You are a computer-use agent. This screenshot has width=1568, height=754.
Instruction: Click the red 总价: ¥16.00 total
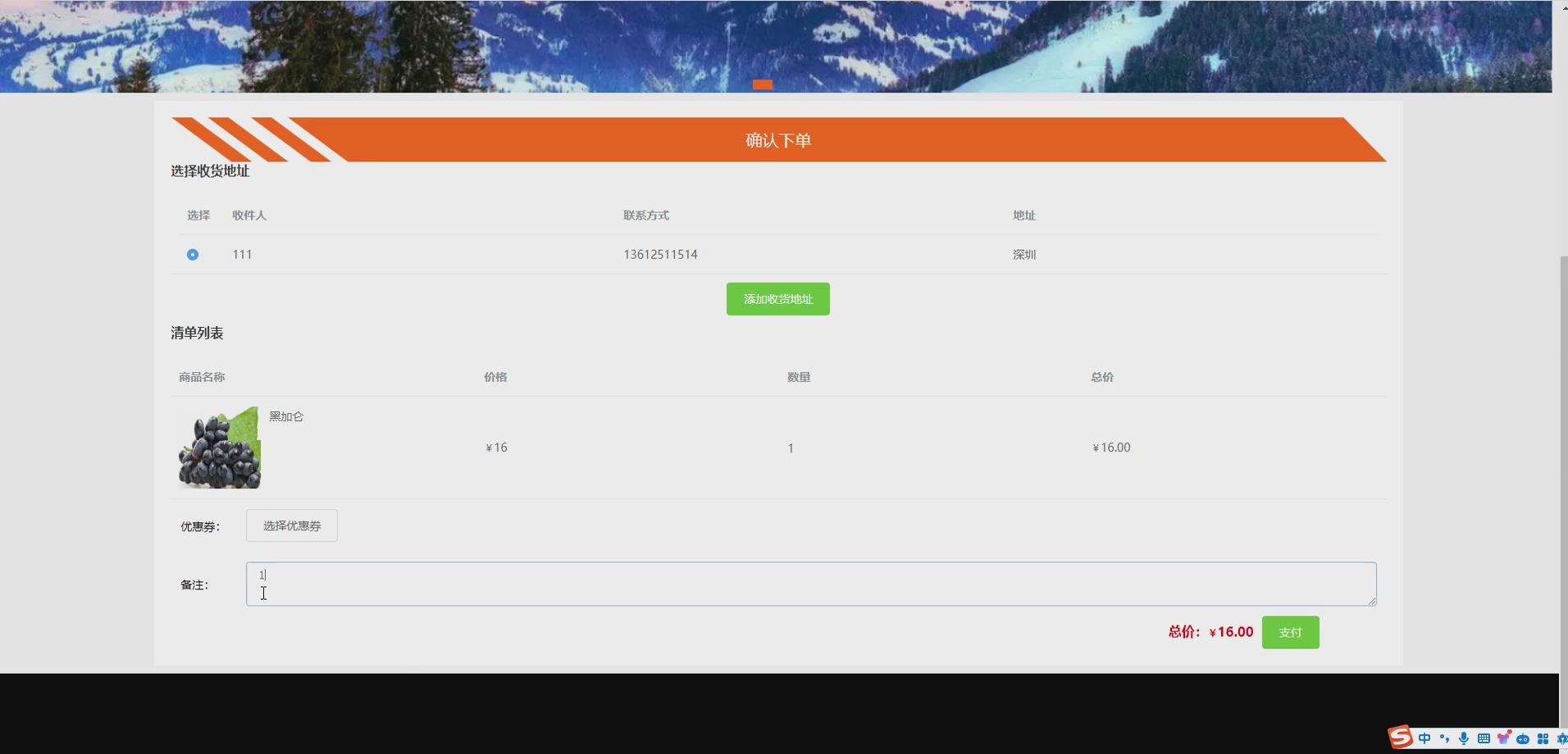(1210, 632)
